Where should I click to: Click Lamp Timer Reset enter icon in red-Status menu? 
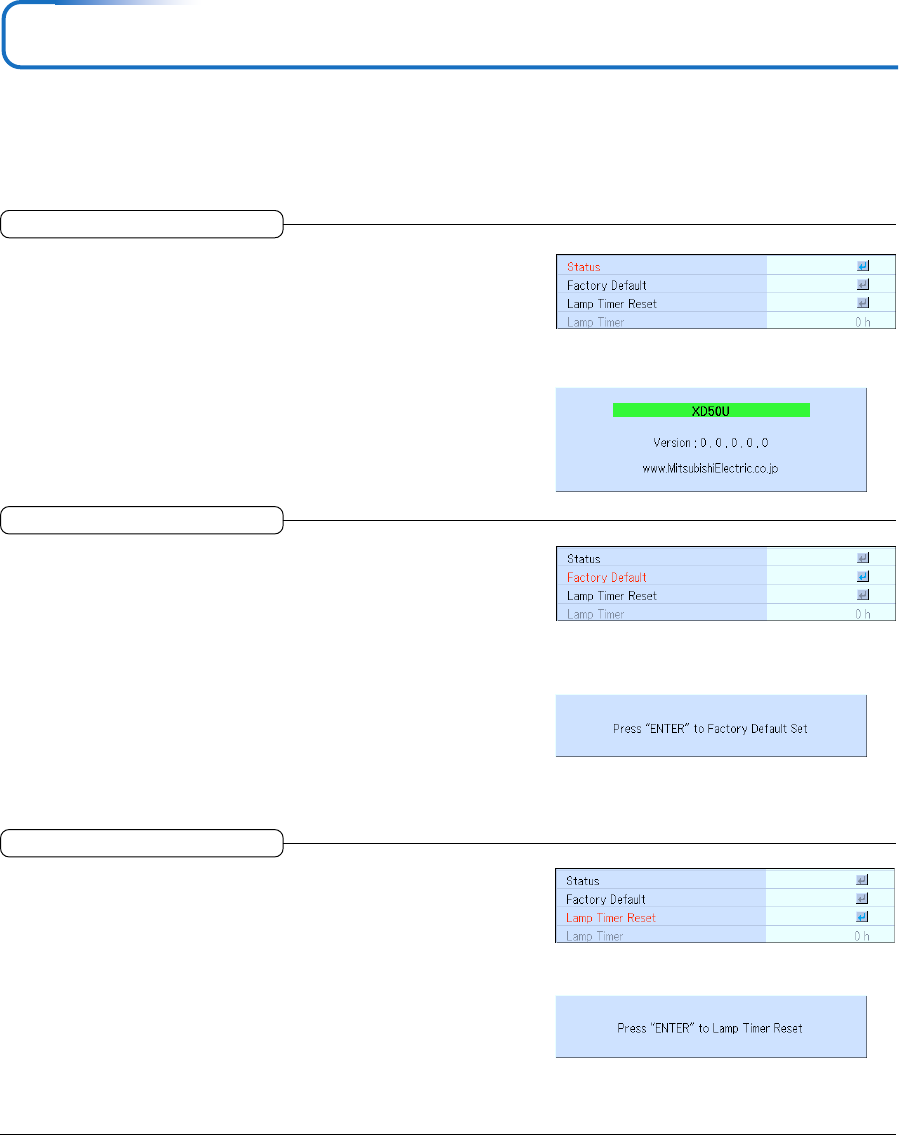(862, 303)
